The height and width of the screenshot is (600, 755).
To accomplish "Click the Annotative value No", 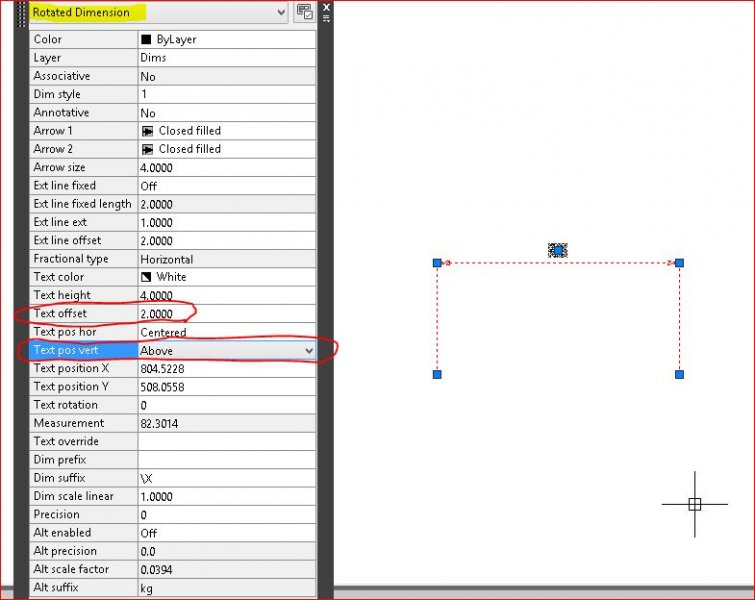I will coord(227,113).
